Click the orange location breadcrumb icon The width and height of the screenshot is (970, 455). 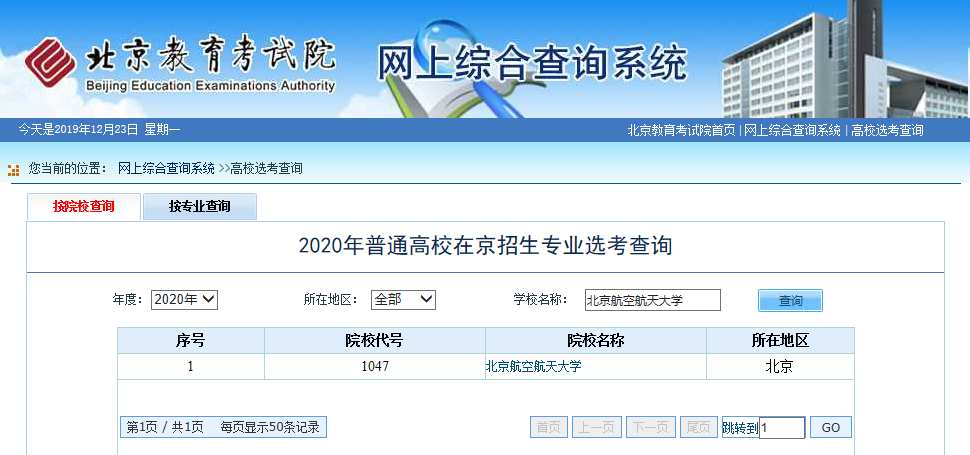pos(14,169)
